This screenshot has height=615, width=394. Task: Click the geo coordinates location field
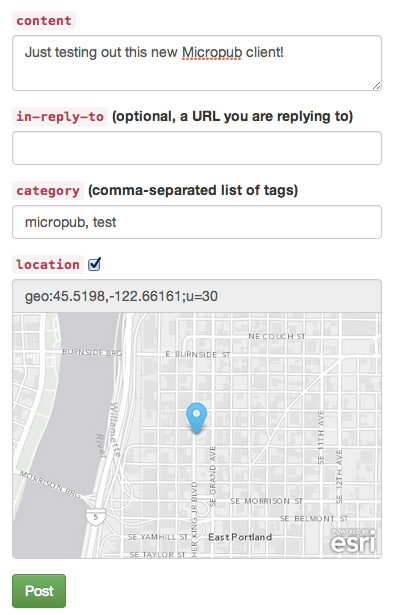[x=197, y=296]
